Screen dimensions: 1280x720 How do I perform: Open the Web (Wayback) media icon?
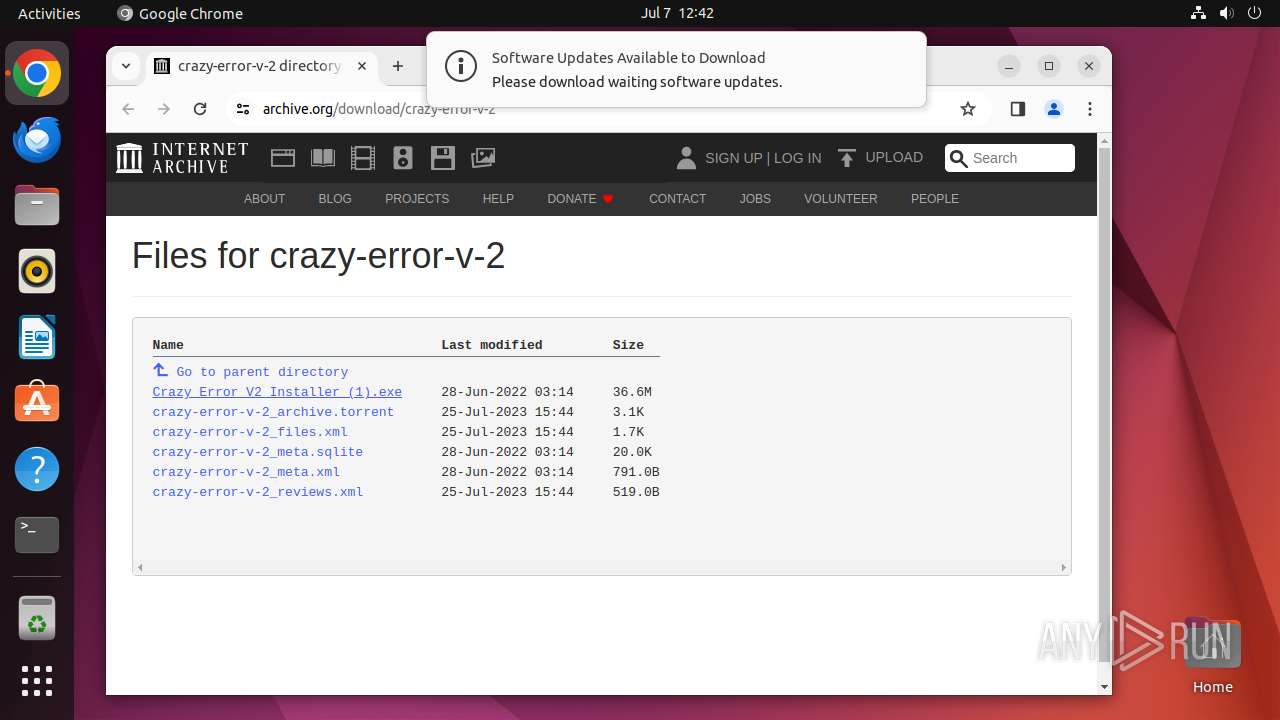[x=283, y=158]
